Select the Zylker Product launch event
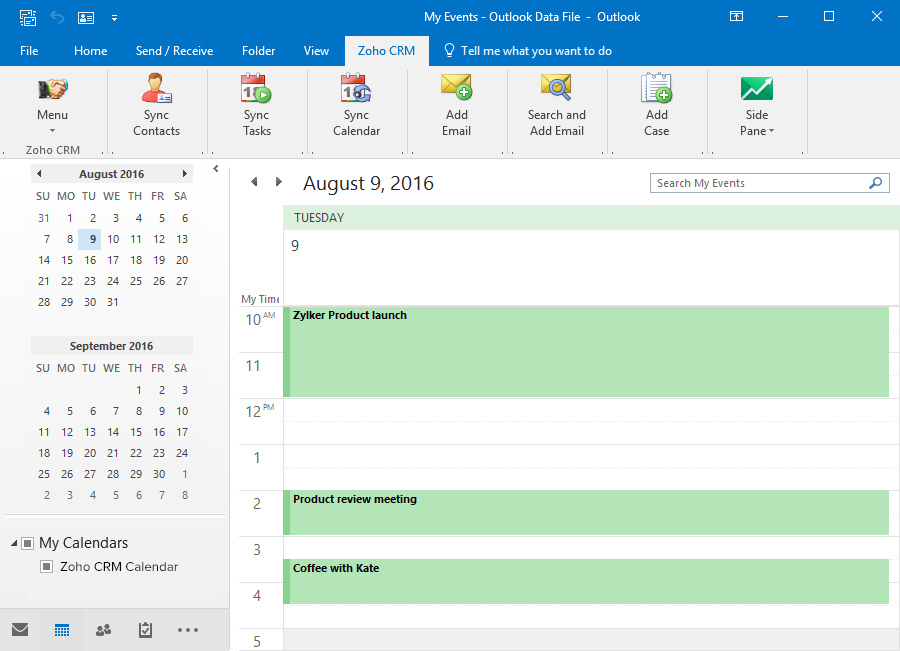 [586, 352]
